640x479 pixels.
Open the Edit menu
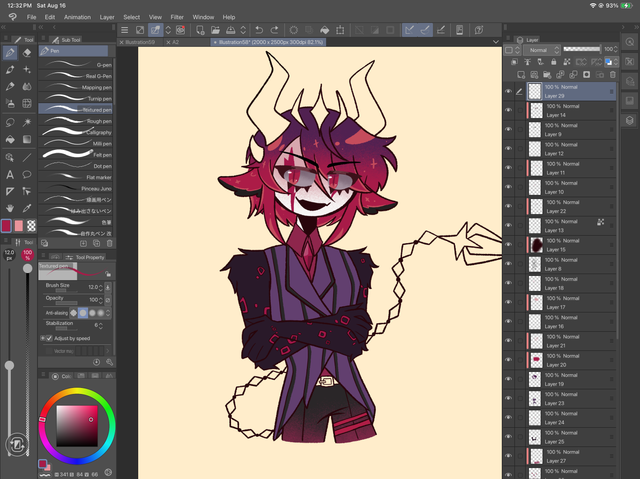[50, 17]
